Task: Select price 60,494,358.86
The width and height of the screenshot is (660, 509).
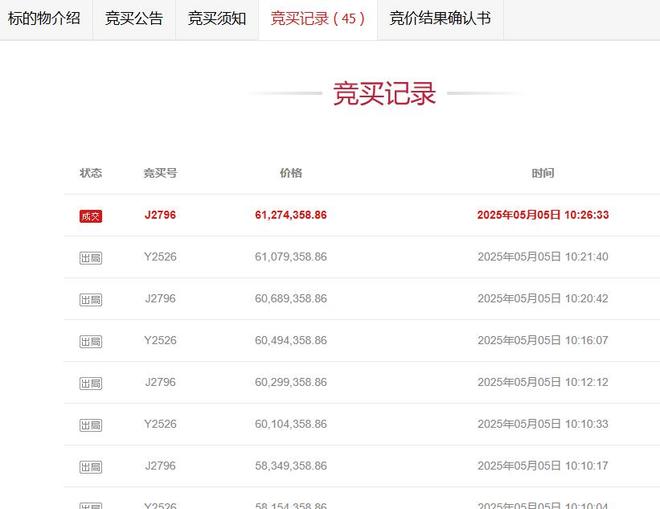Action: (291, 340)
